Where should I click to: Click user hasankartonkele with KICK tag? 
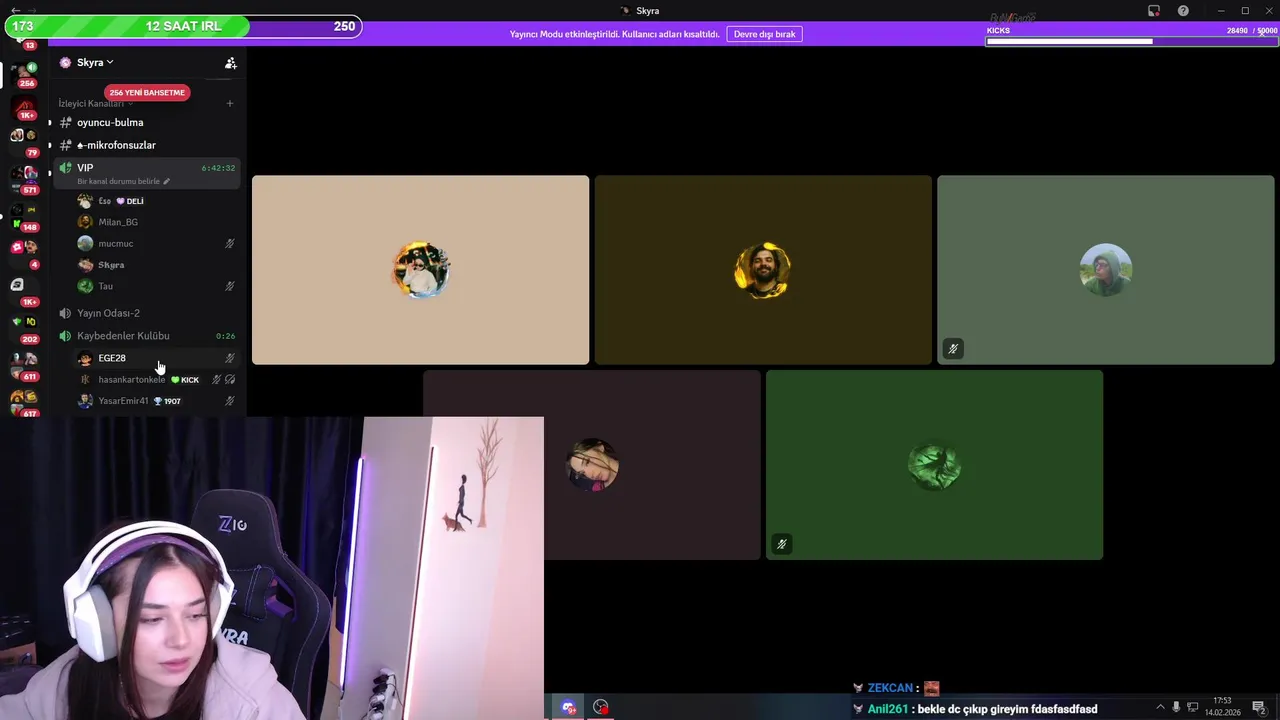click(x=156, y=380)
